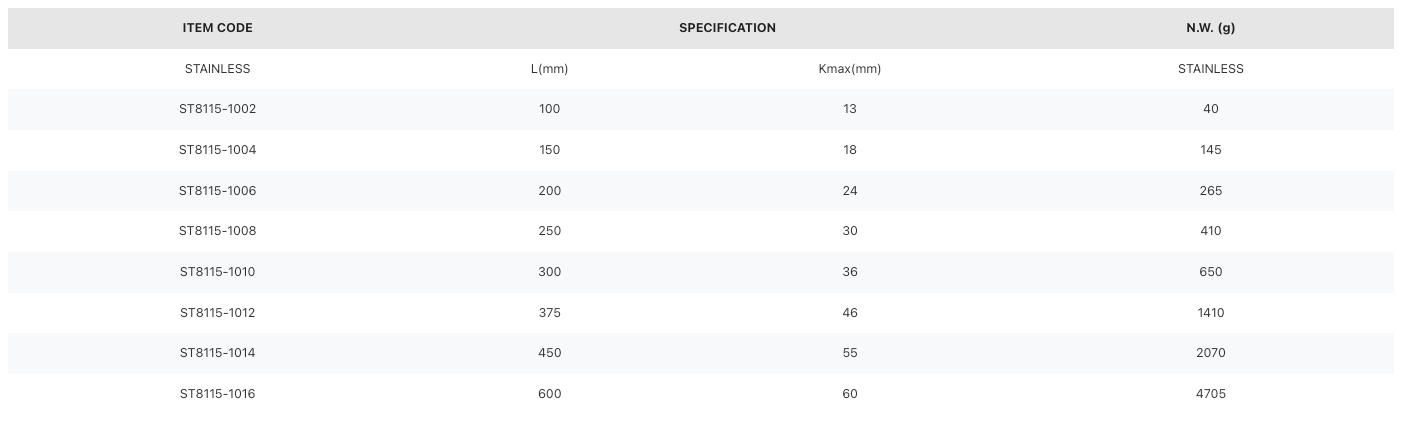Image resolution: width=1403 pixels, height=430 pixels.
Task: Click the 375 length value
Action: 549,313
